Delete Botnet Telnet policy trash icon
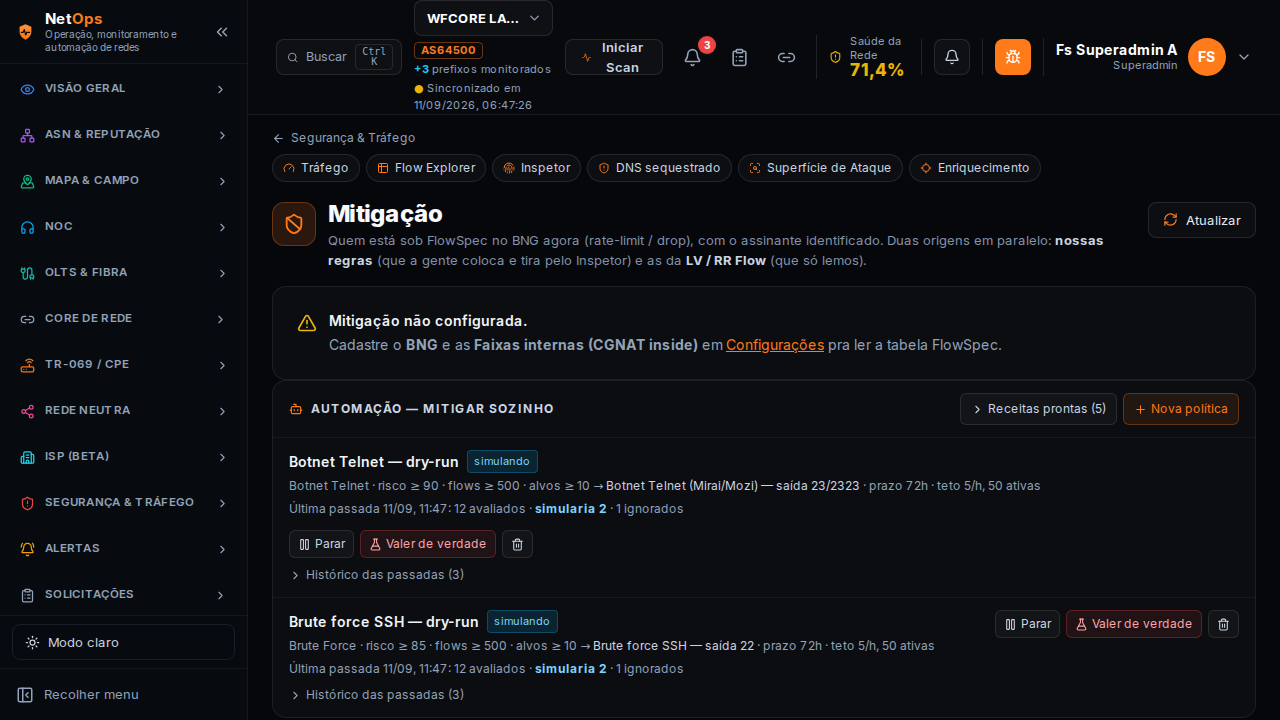This screenshot has height=720, width=1280. pyautogui.click(x=517, y=544)
